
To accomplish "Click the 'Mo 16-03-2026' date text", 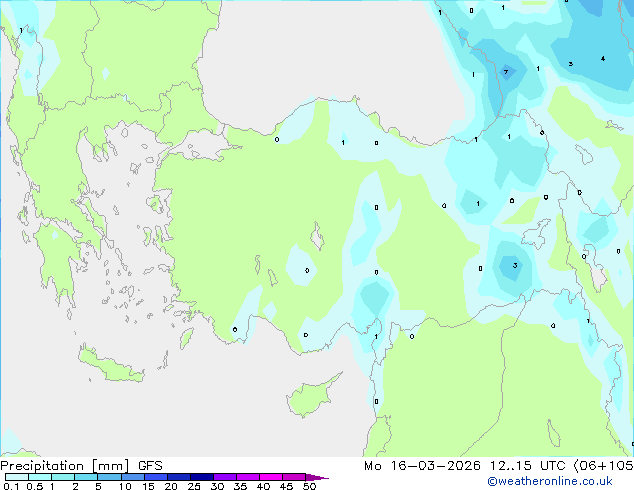I will (x=422, y=466).
